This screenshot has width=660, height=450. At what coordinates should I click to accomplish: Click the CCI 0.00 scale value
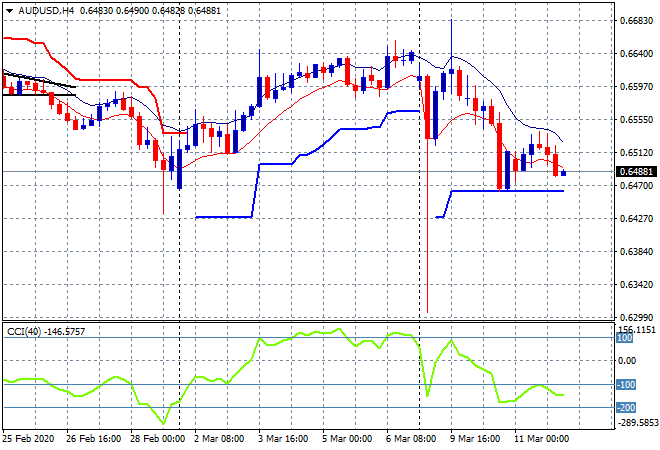[x=627, y=361]
